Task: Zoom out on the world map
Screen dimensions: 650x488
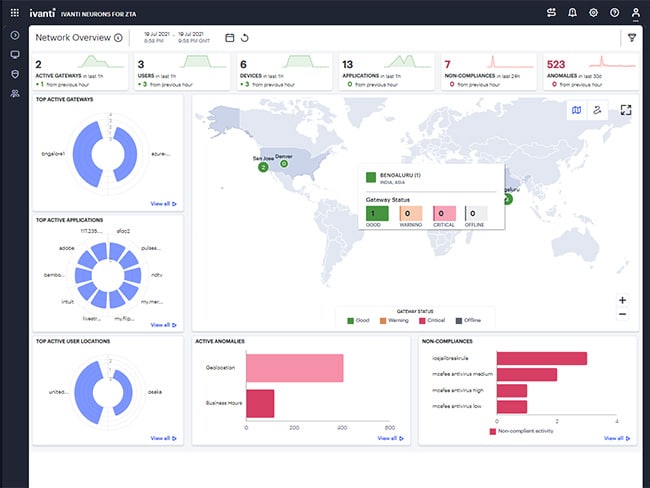Action: (x=622, y=314)
